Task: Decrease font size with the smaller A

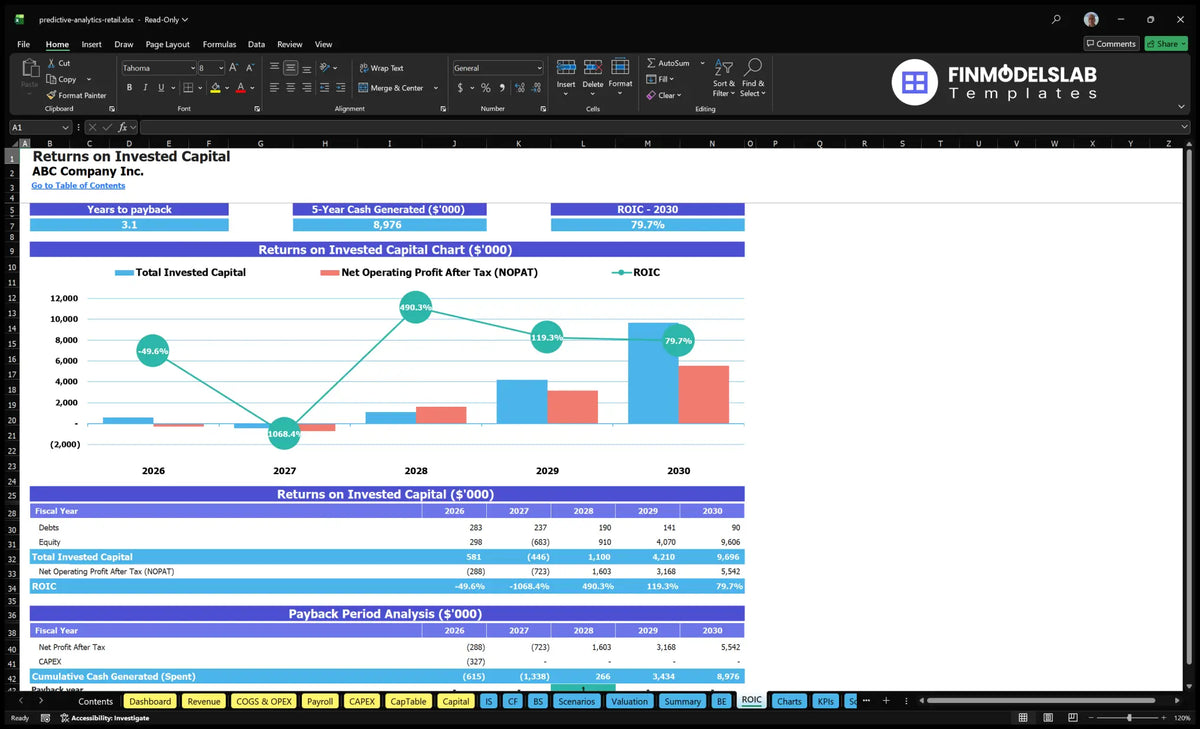Action: coord(250,68)
